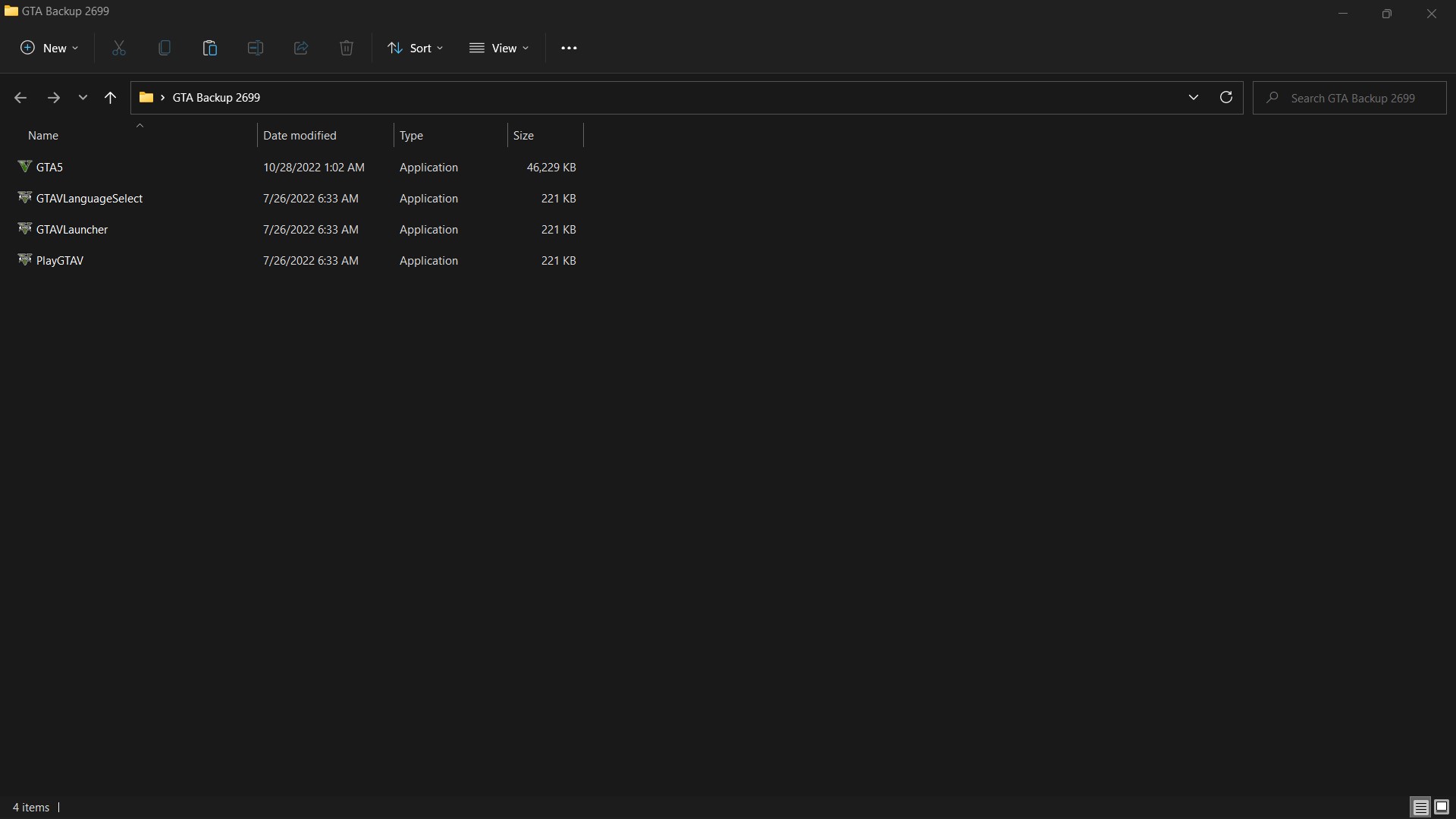The height and width of the screenshot is (819, 1456).
Task: Expand the Sort options dropdown
Action: click(416, 48)
